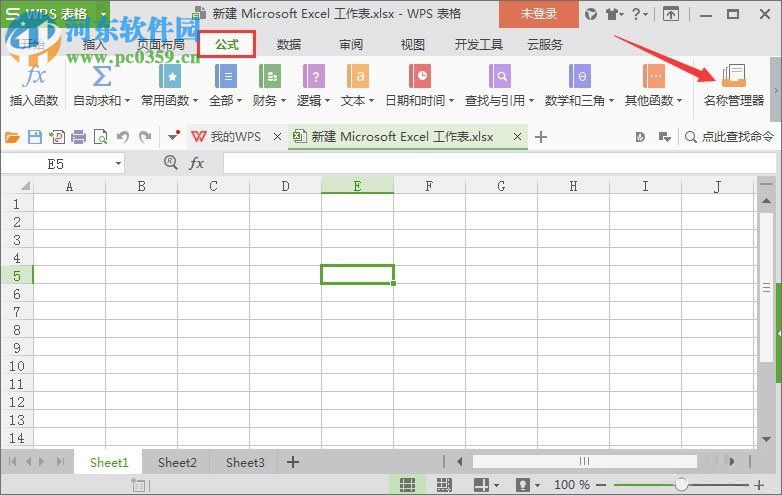This screenshot has width=782, height=495.
Task: Click the vertical scrollbar down arrow
Action: click(x=767, y=440)
